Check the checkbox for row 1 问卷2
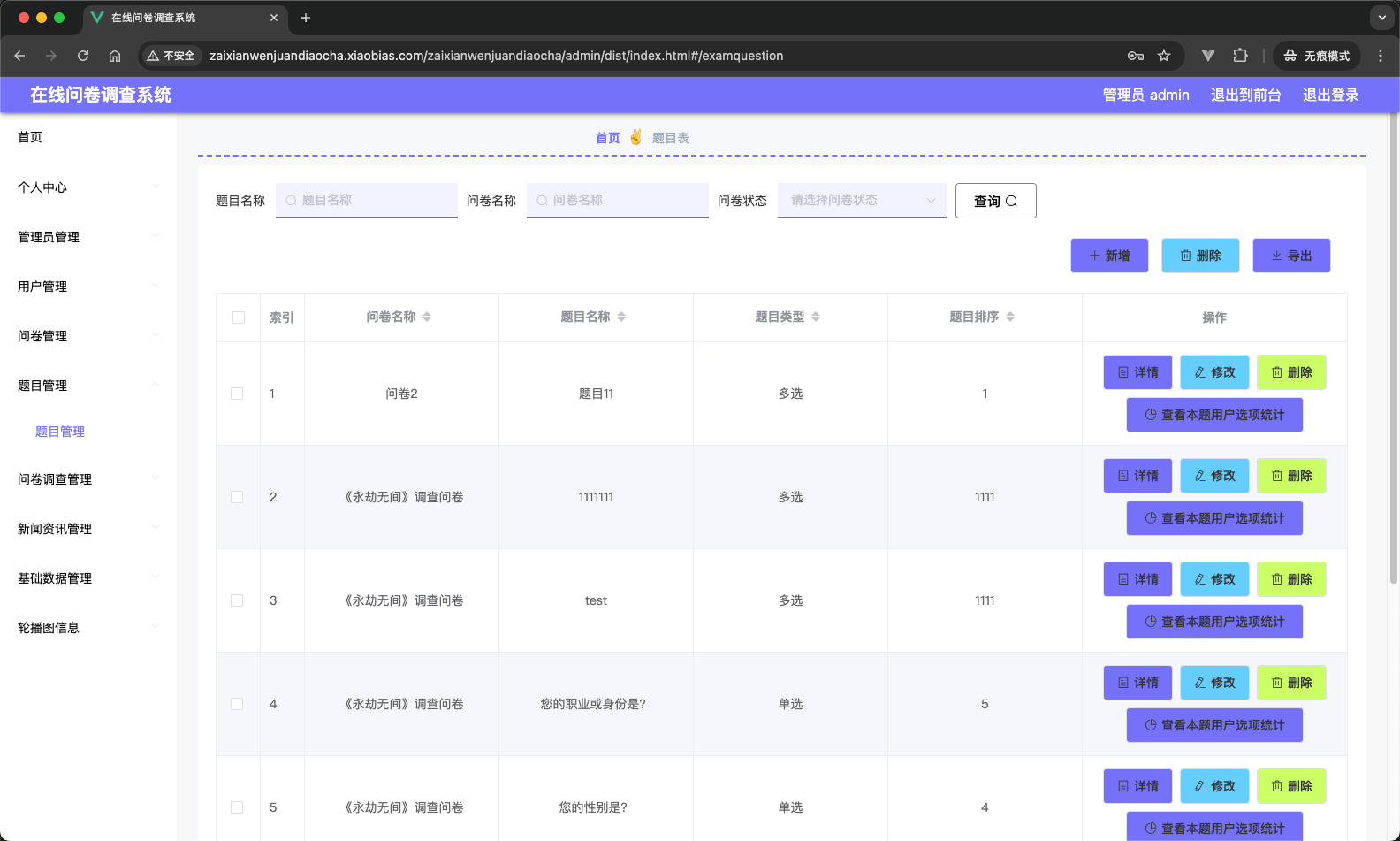 [x=237, y=394]
